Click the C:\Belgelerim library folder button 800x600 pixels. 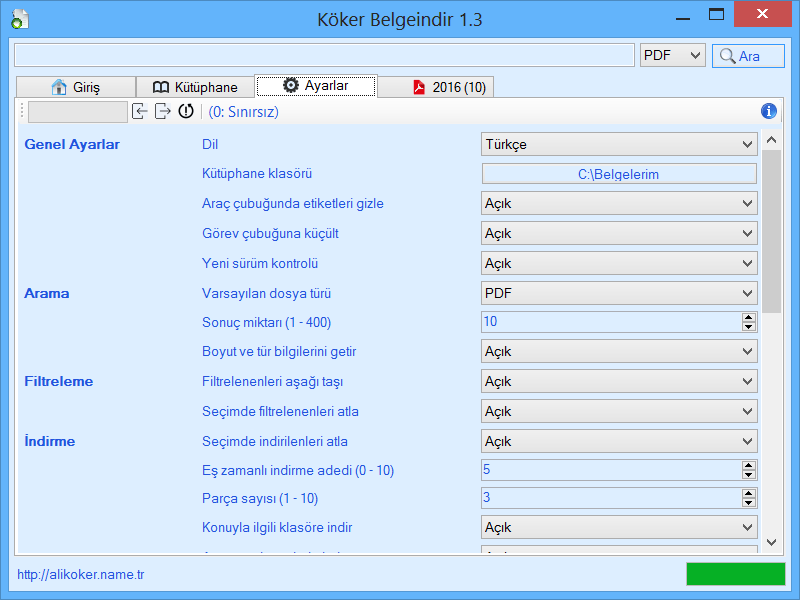pyautogui.click(x=619, y=174)
